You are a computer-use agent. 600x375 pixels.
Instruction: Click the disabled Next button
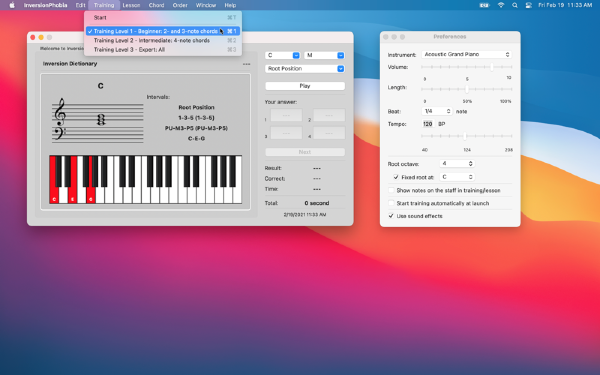tap(305, 152)
